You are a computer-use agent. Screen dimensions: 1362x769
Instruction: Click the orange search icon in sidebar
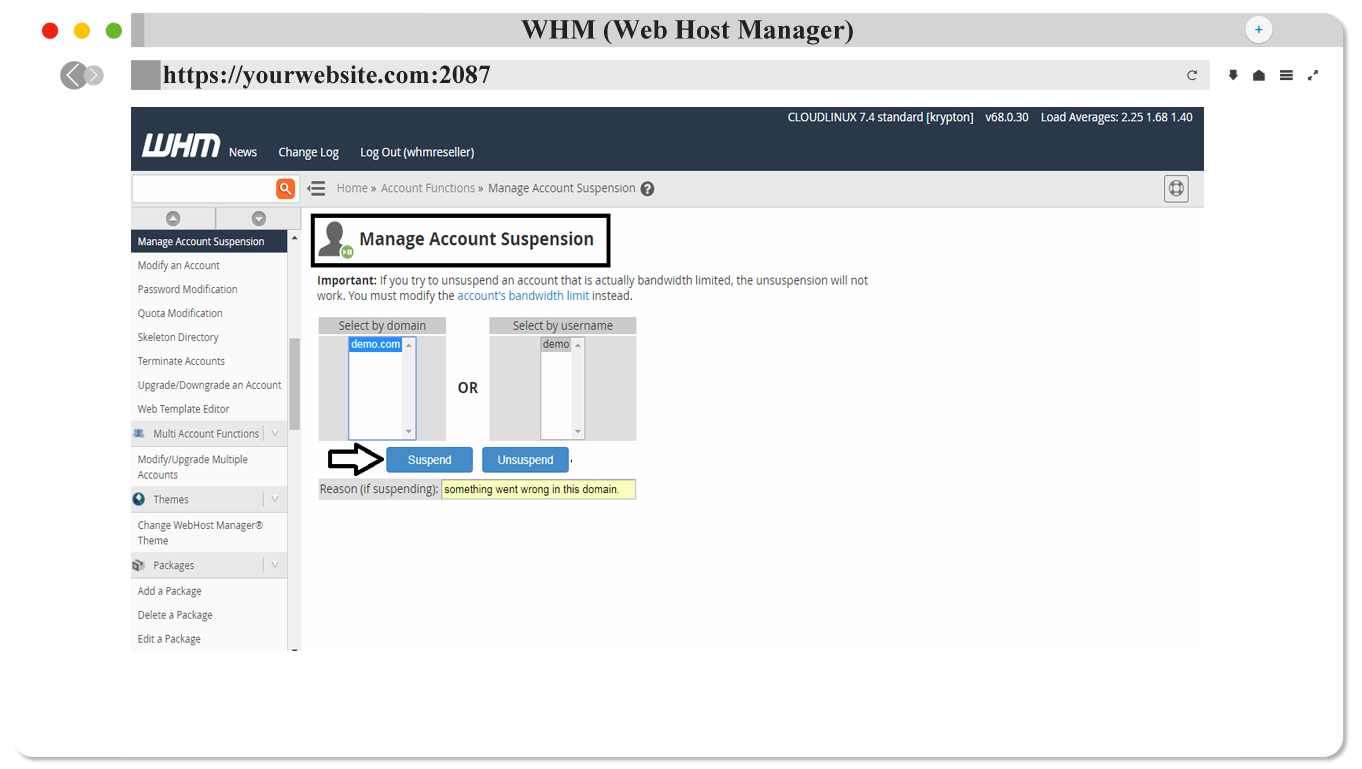click(x=285, y=188)
